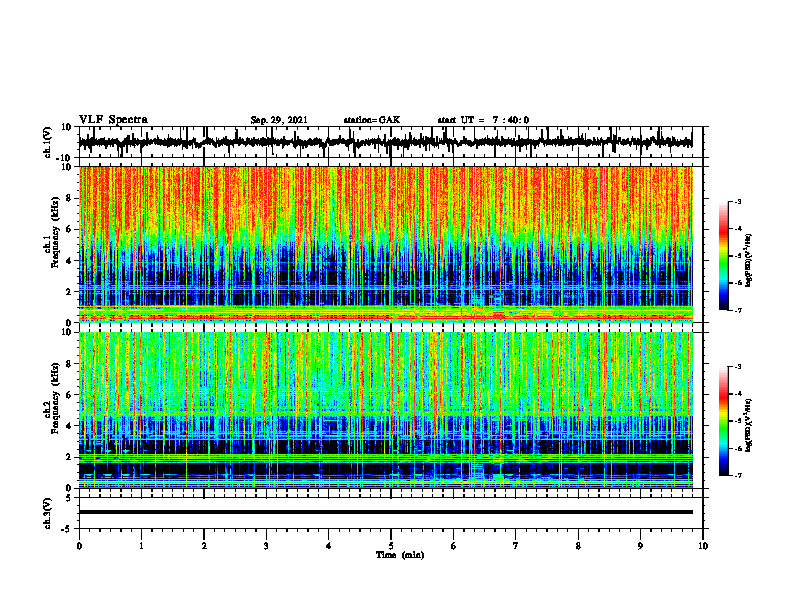Click the "2" kHz tick of ch.1 spectrogram
This screenshot has height=612, width=792.
point(69,292)
